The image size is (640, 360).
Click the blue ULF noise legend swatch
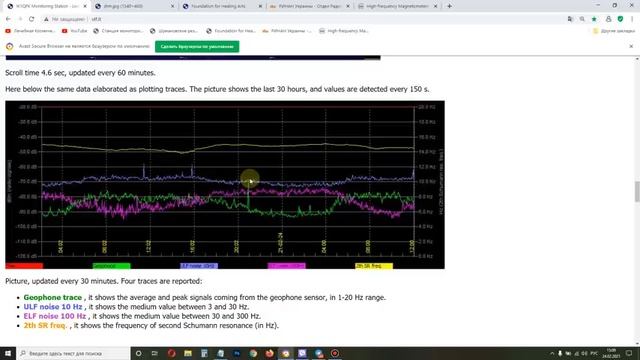(x=199, y=266)
